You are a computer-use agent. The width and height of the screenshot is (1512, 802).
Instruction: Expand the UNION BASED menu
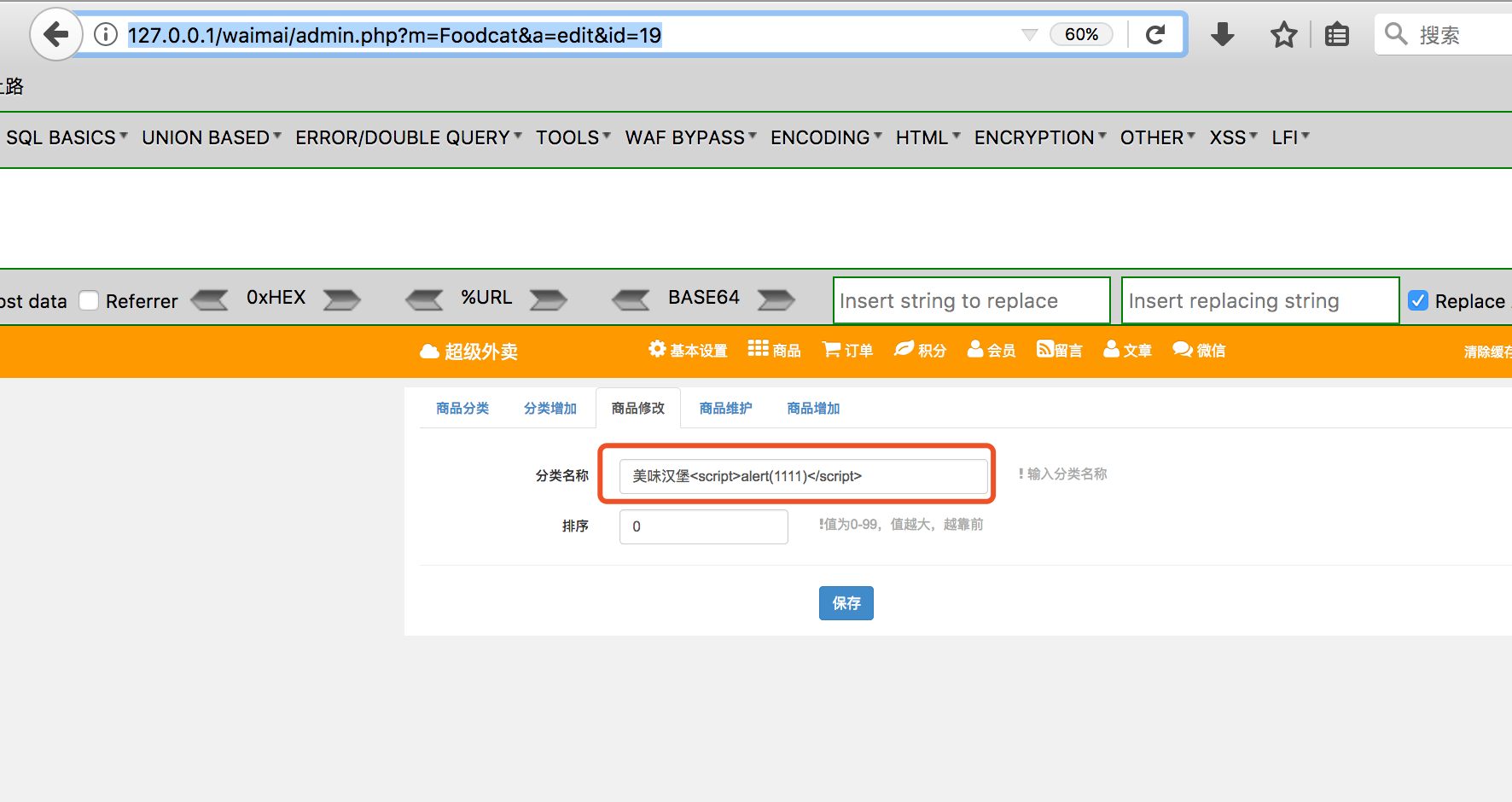coord(212,137)
